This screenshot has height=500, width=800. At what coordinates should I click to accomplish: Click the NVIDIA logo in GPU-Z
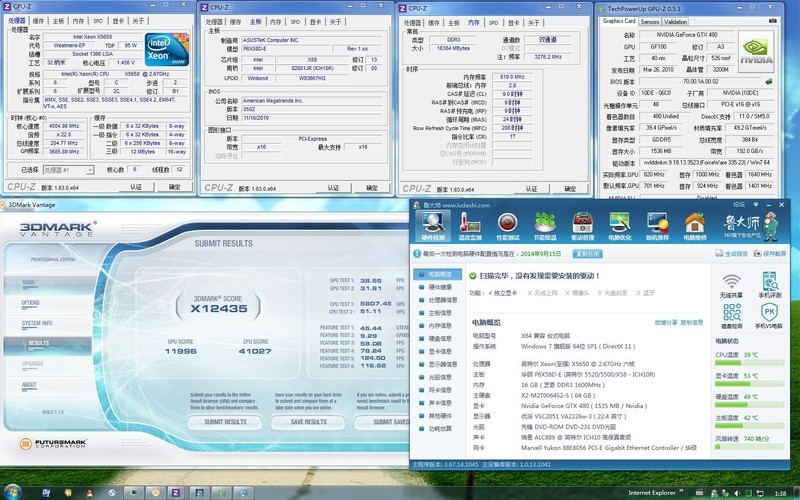(x=756, y=51)
